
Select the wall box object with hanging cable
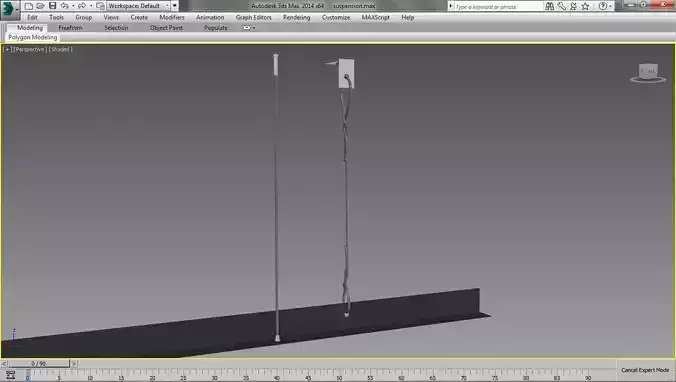click(346, 73)
